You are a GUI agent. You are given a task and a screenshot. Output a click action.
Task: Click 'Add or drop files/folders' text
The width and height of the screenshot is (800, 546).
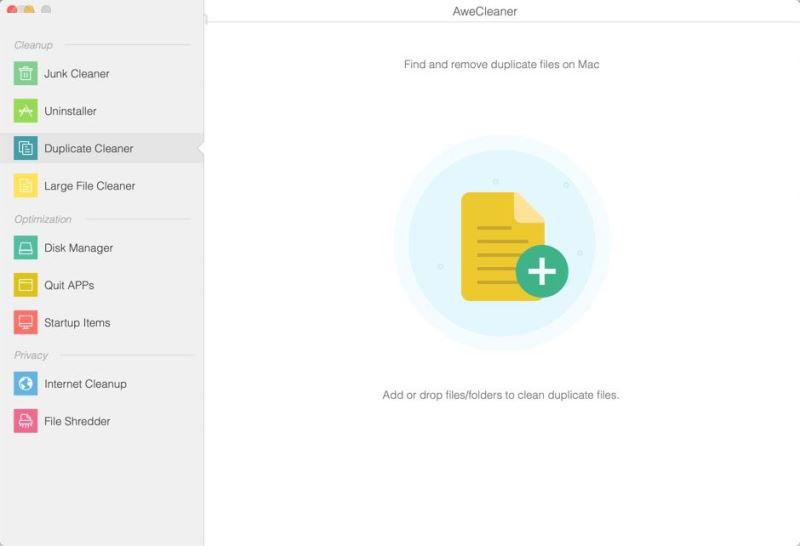(501, 395)
